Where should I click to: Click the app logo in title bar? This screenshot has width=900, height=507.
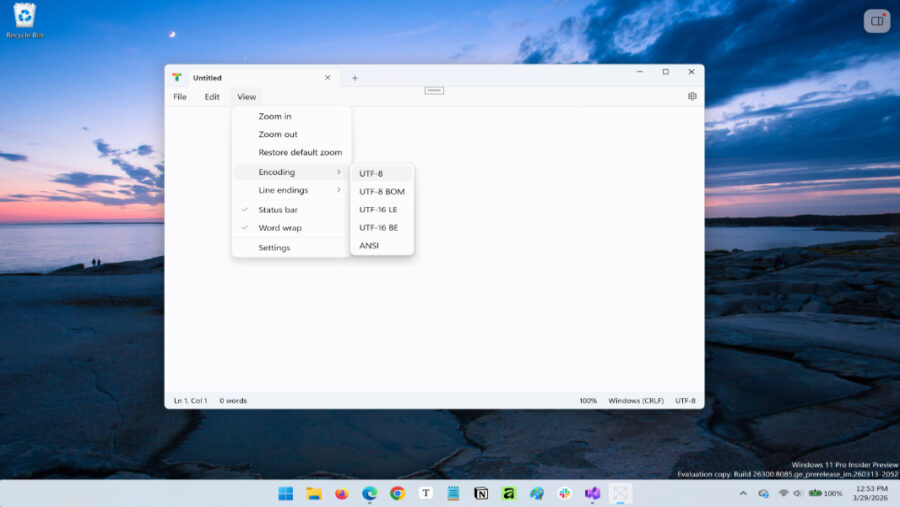(x=177, y=78)
